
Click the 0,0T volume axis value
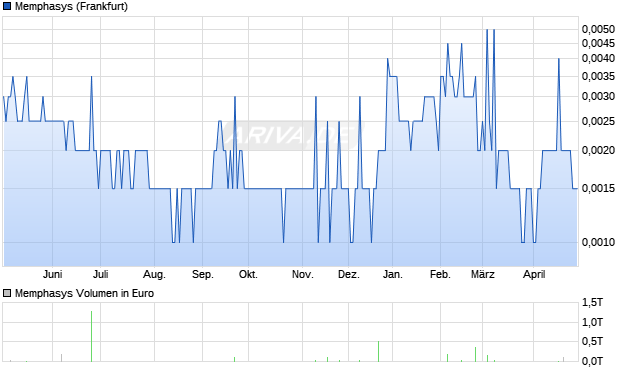592,361
